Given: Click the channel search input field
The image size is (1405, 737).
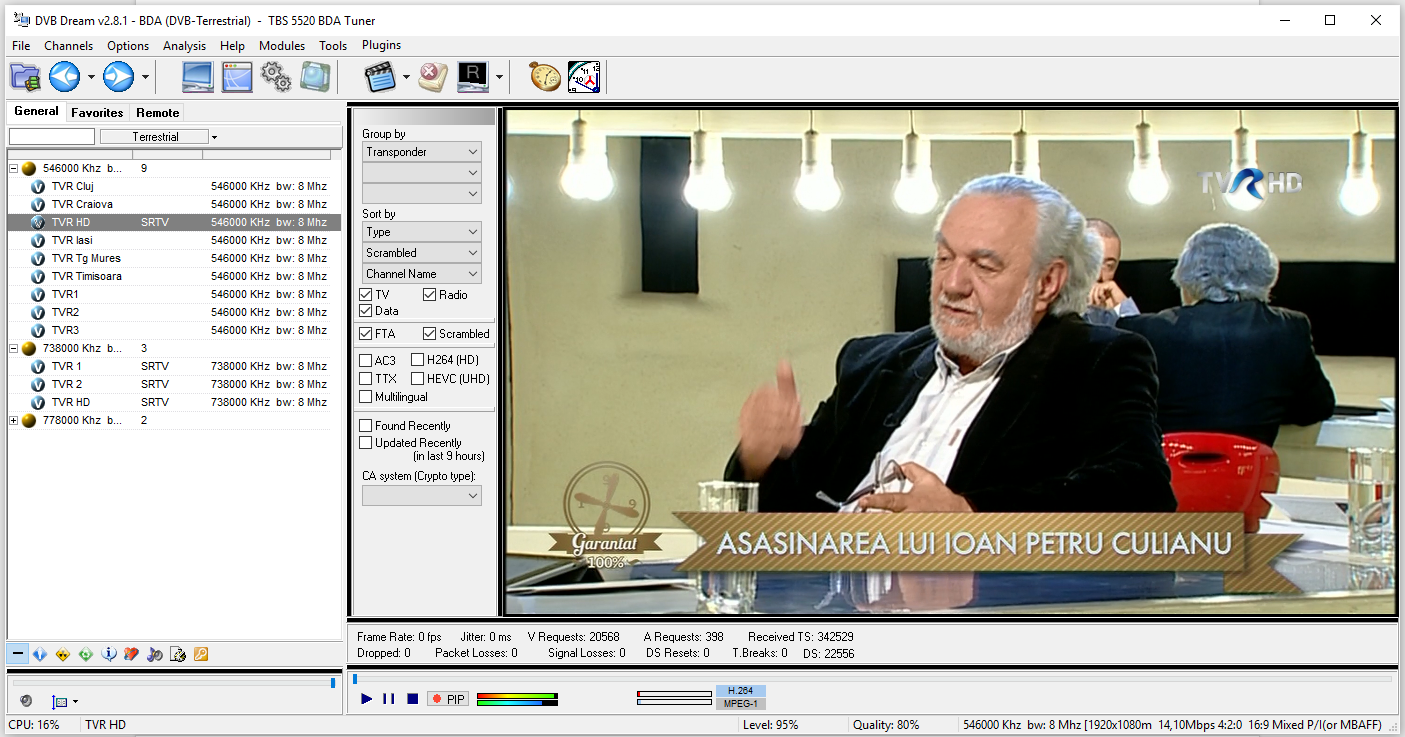Looking at the screenshot, I should click(x=52, y=137).
